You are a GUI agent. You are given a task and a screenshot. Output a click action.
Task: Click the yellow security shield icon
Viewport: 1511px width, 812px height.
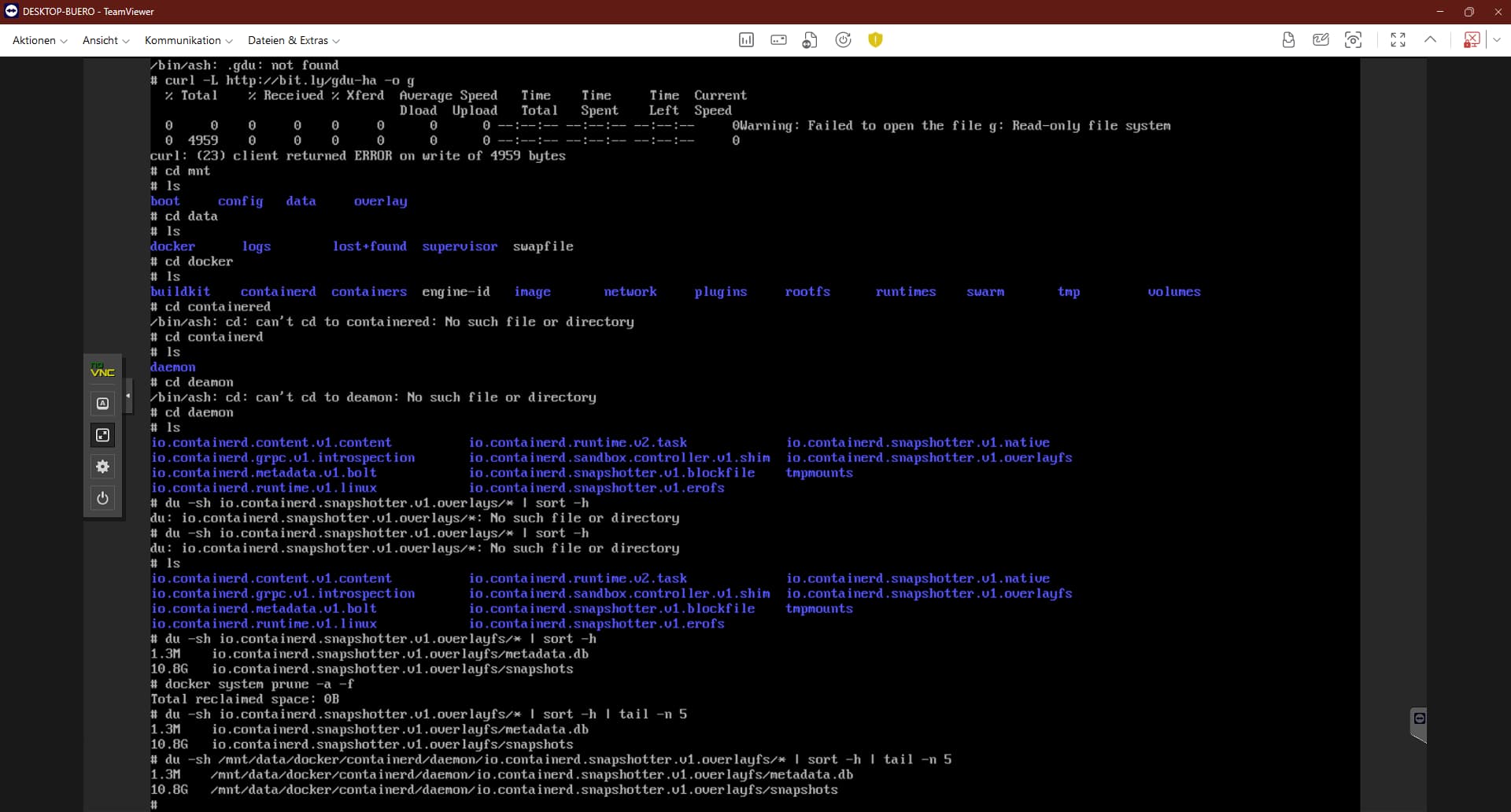click(x=875, y=40)
